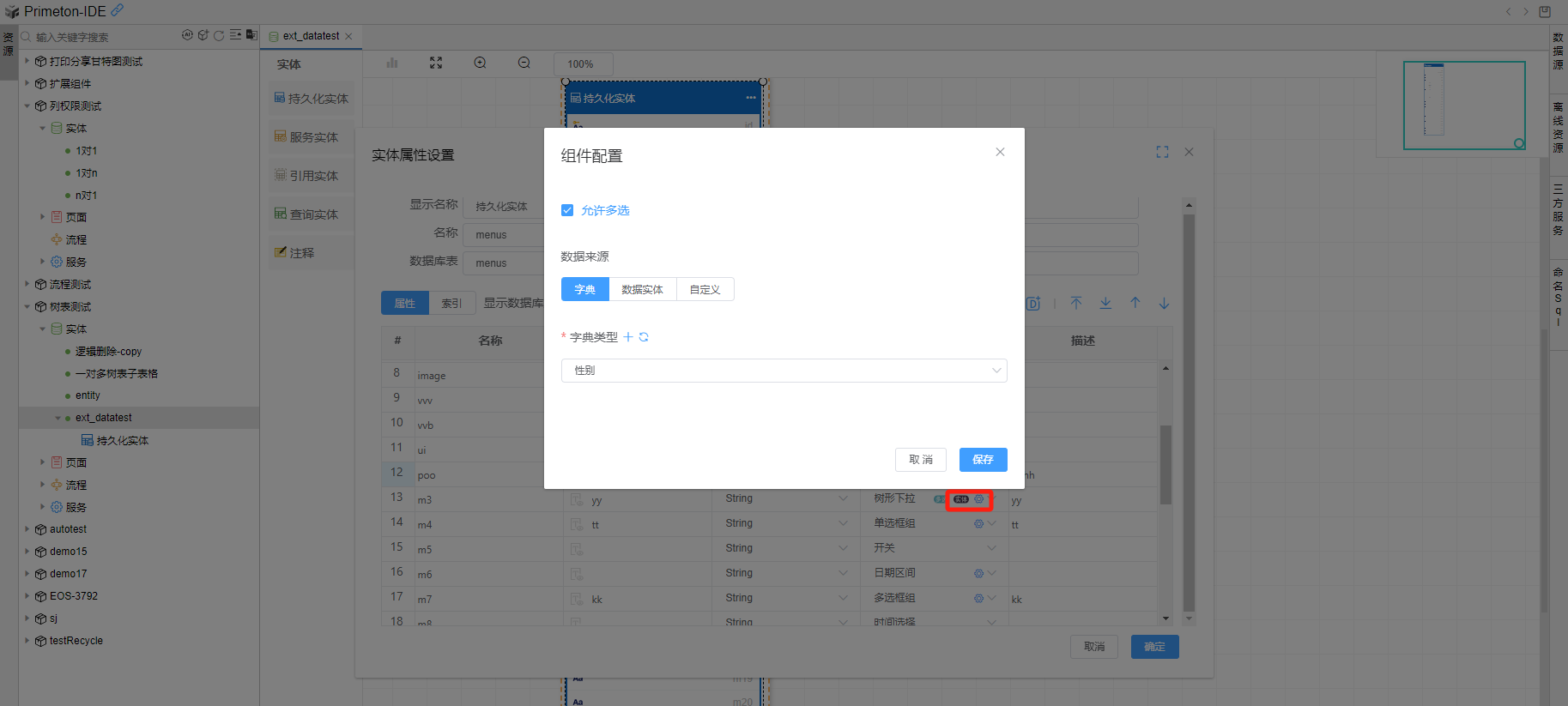The image size is (1568, 706).
Task: Move attribute to top with arrow icon
Action: (1076, 303)
